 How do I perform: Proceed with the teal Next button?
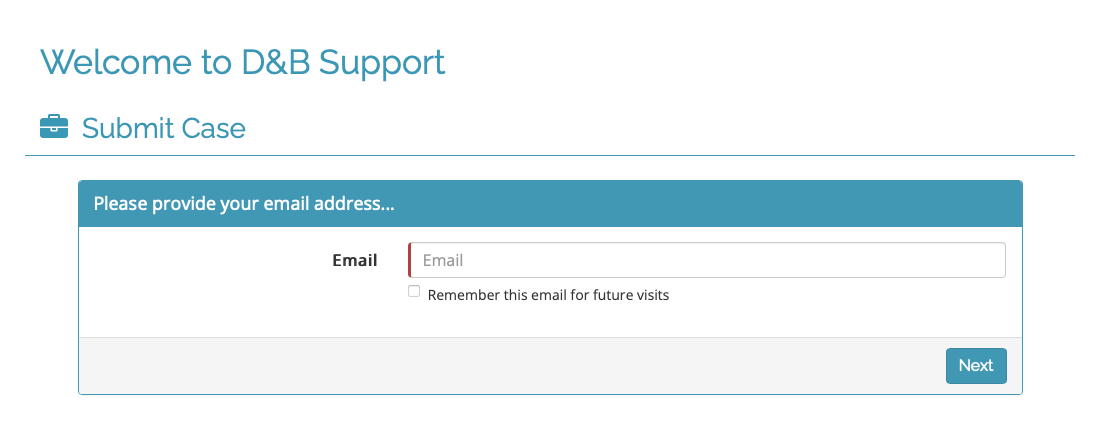976,366
